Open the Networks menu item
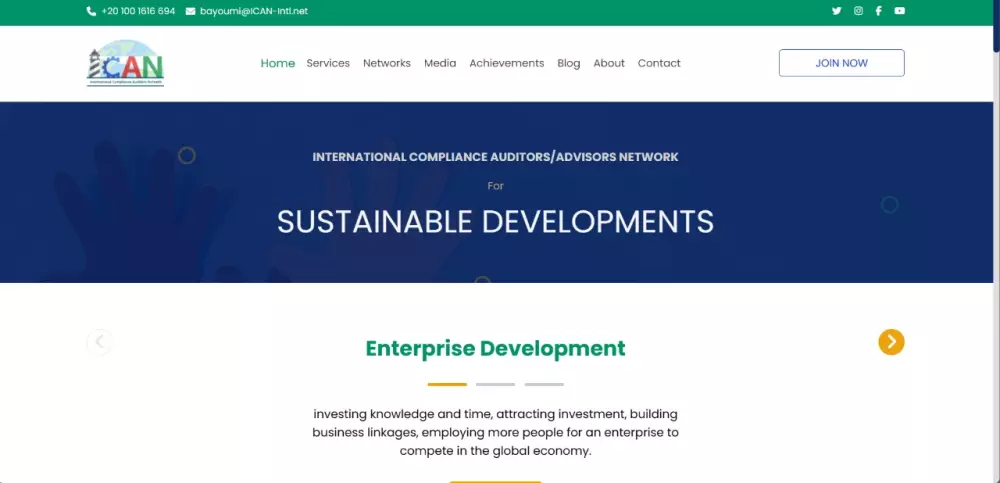 (386, 63)
